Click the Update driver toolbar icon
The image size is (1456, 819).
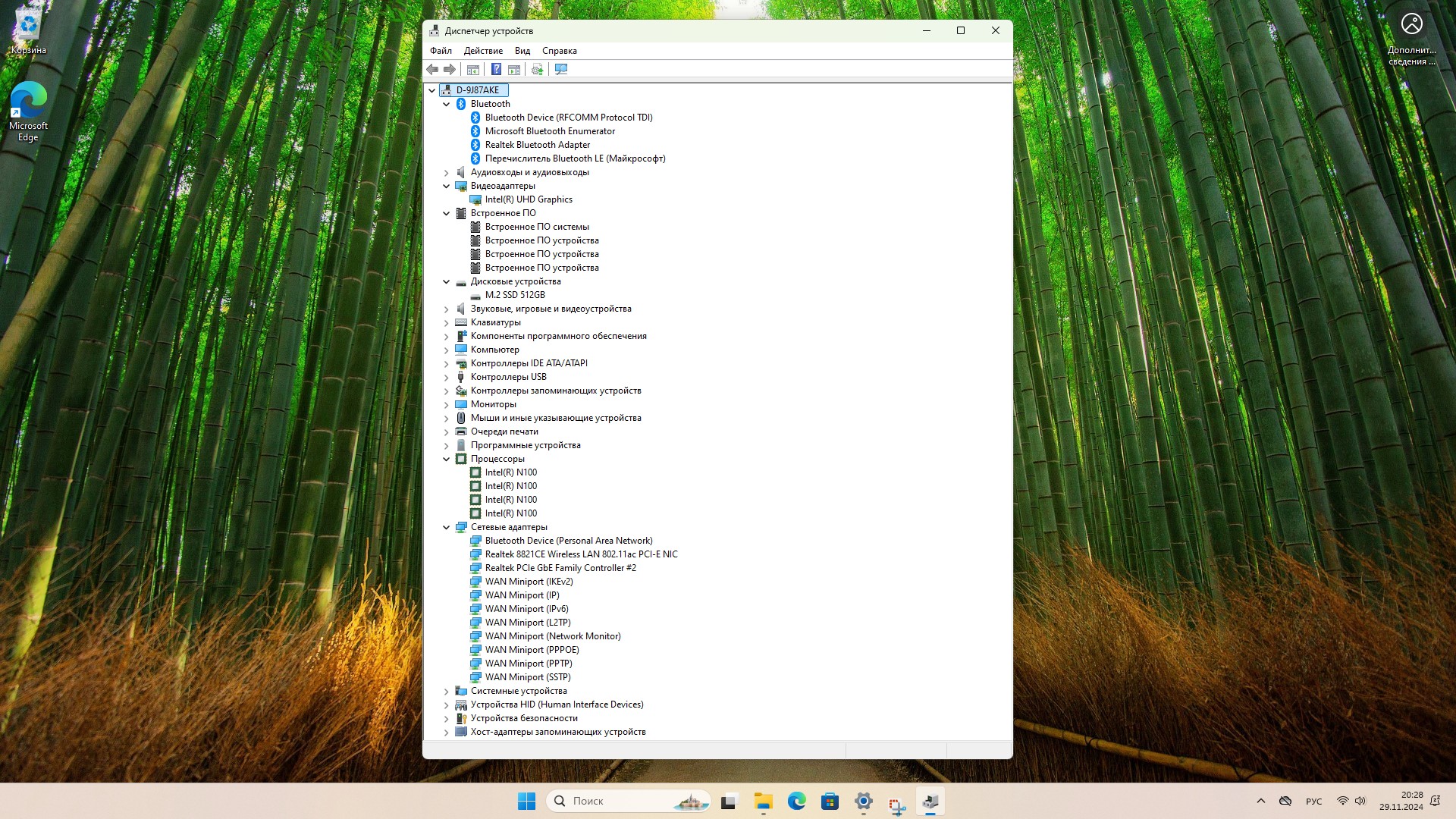[x=537, y=70]
